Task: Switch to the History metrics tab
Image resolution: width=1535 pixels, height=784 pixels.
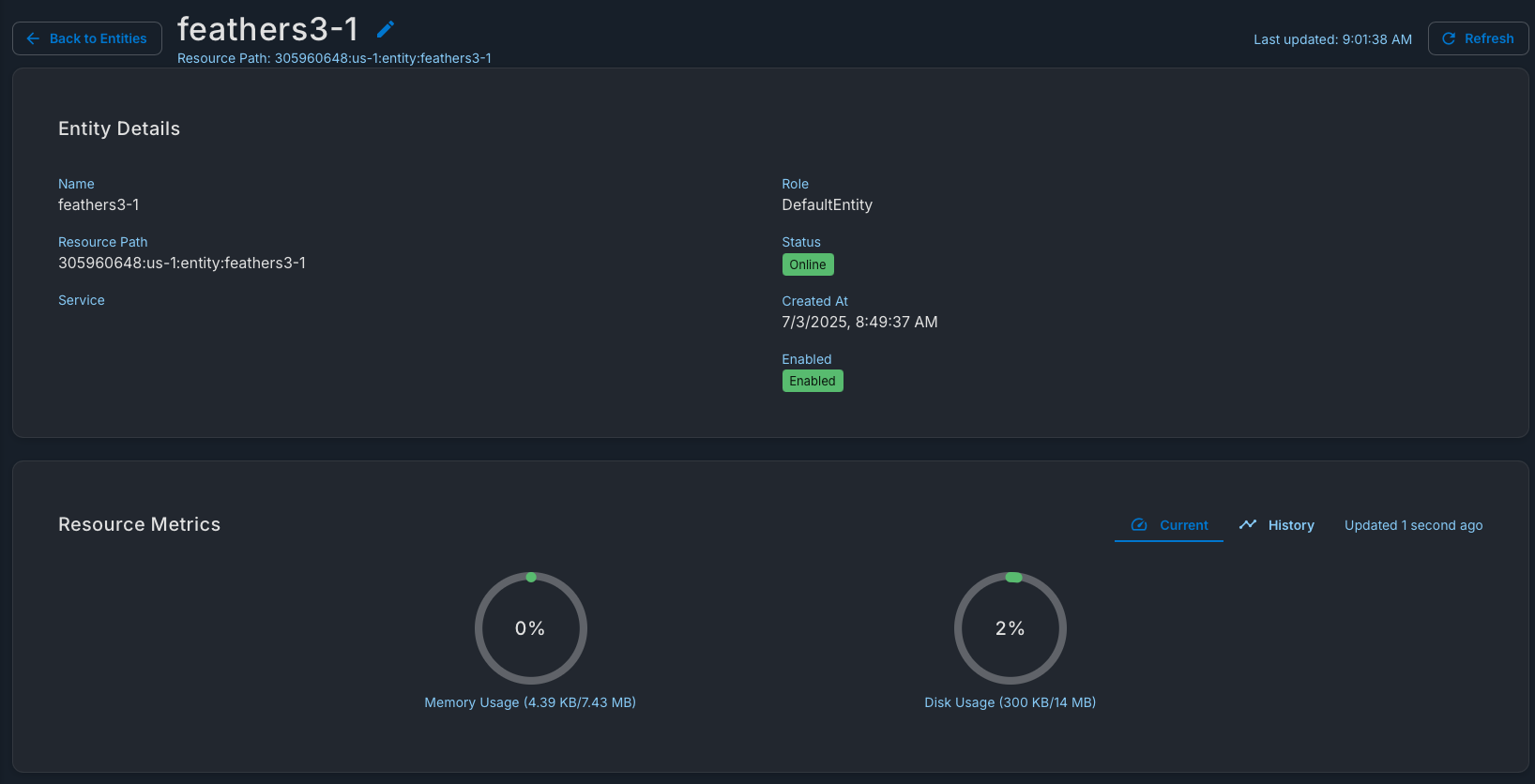Action: pos(1276,525)
